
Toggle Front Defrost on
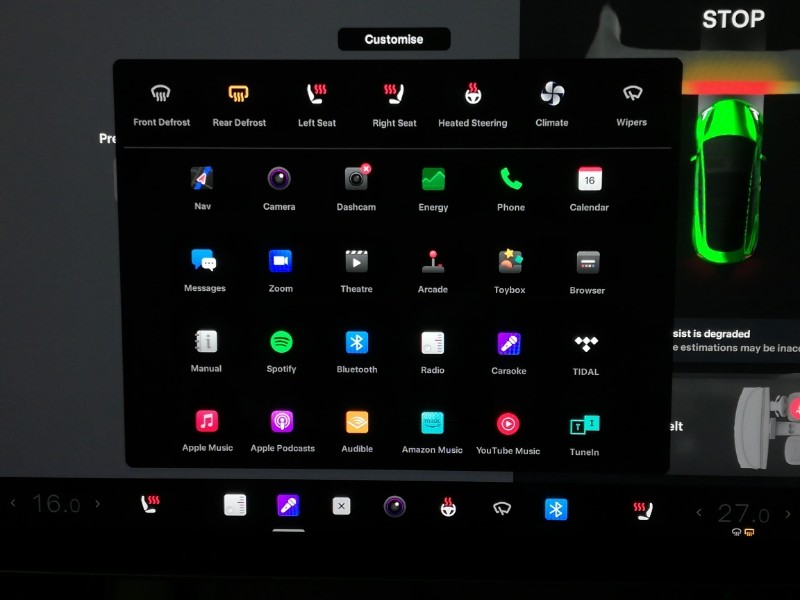pos(161,95)
